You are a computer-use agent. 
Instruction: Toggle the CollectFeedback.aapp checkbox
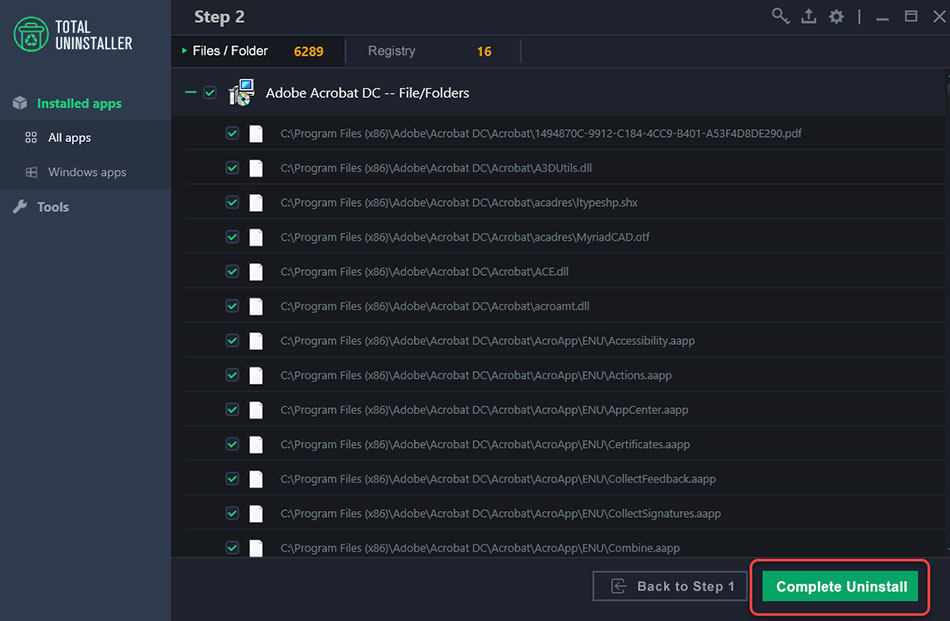(x=232, y=479)
